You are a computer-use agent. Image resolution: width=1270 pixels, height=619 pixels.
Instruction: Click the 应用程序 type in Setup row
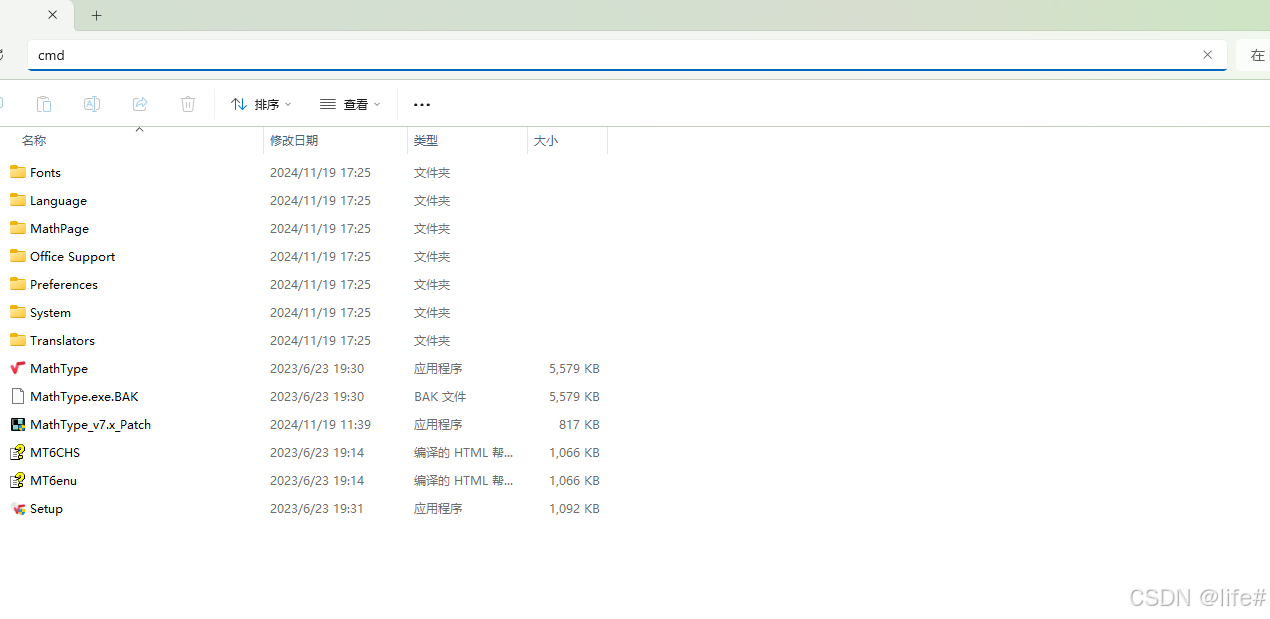[x=438, y=509]
